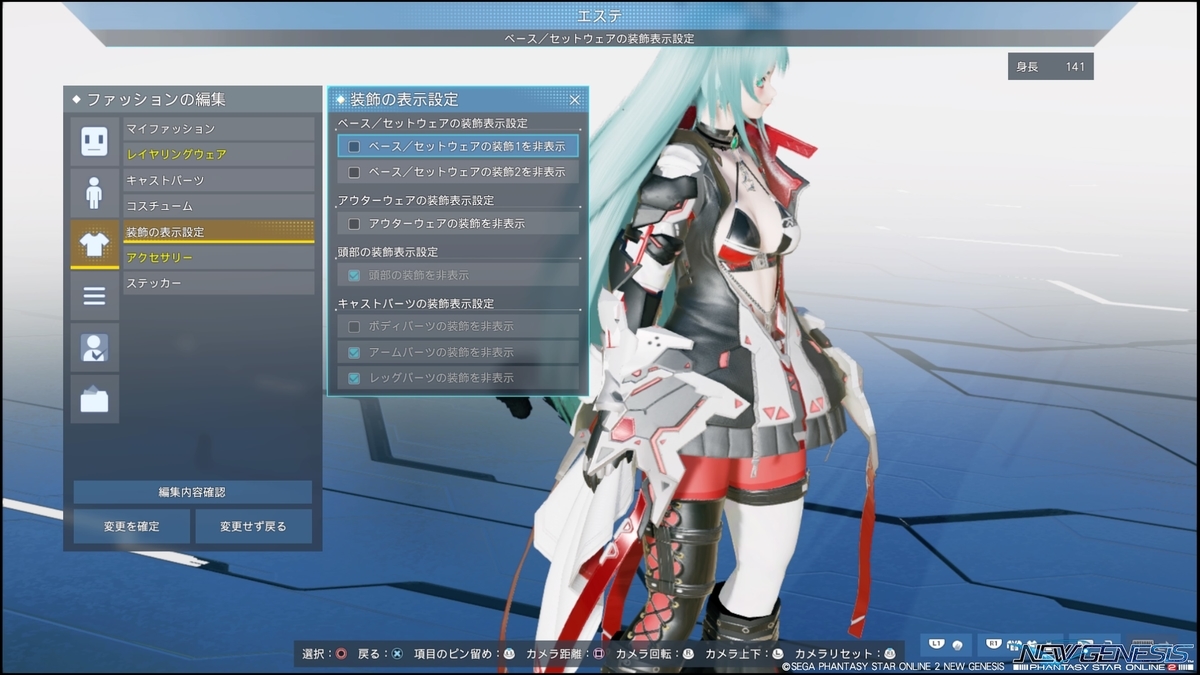Screen dimensions: 1200x675
Task: Click the アウターウェアの装飾表示設定 section heading
Action: (415, 201)
